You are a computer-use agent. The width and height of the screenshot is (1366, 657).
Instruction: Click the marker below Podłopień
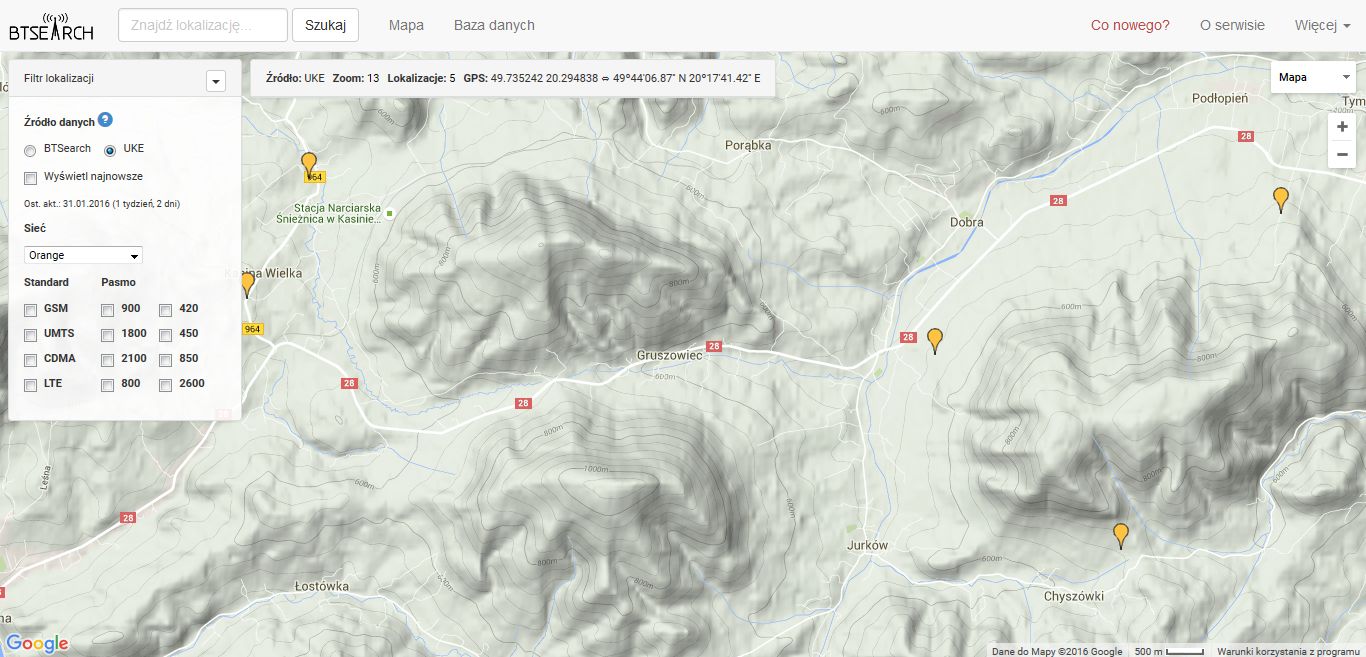pyautogui.click(x=1280, y=198)
